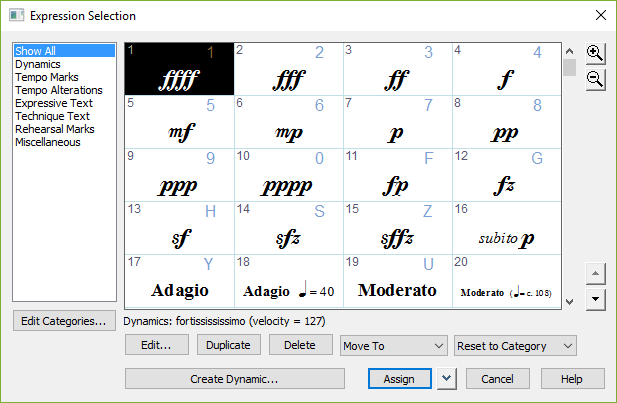Select the ffff dynamic expression
Viewport: 617px width, 403px height.
tap(179, 69)
